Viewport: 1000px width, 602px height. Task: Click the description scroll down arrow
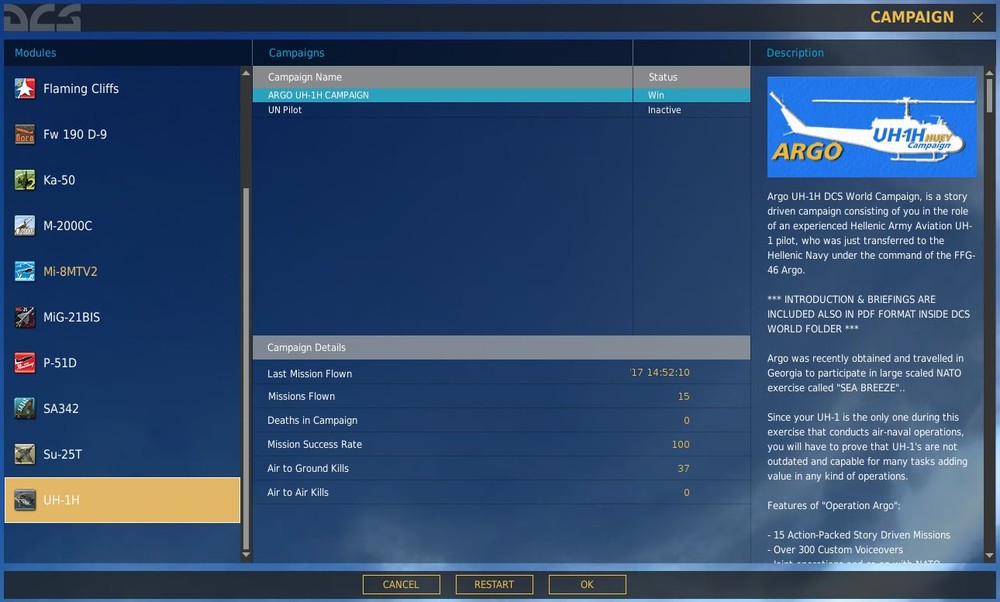coord(990,555)
